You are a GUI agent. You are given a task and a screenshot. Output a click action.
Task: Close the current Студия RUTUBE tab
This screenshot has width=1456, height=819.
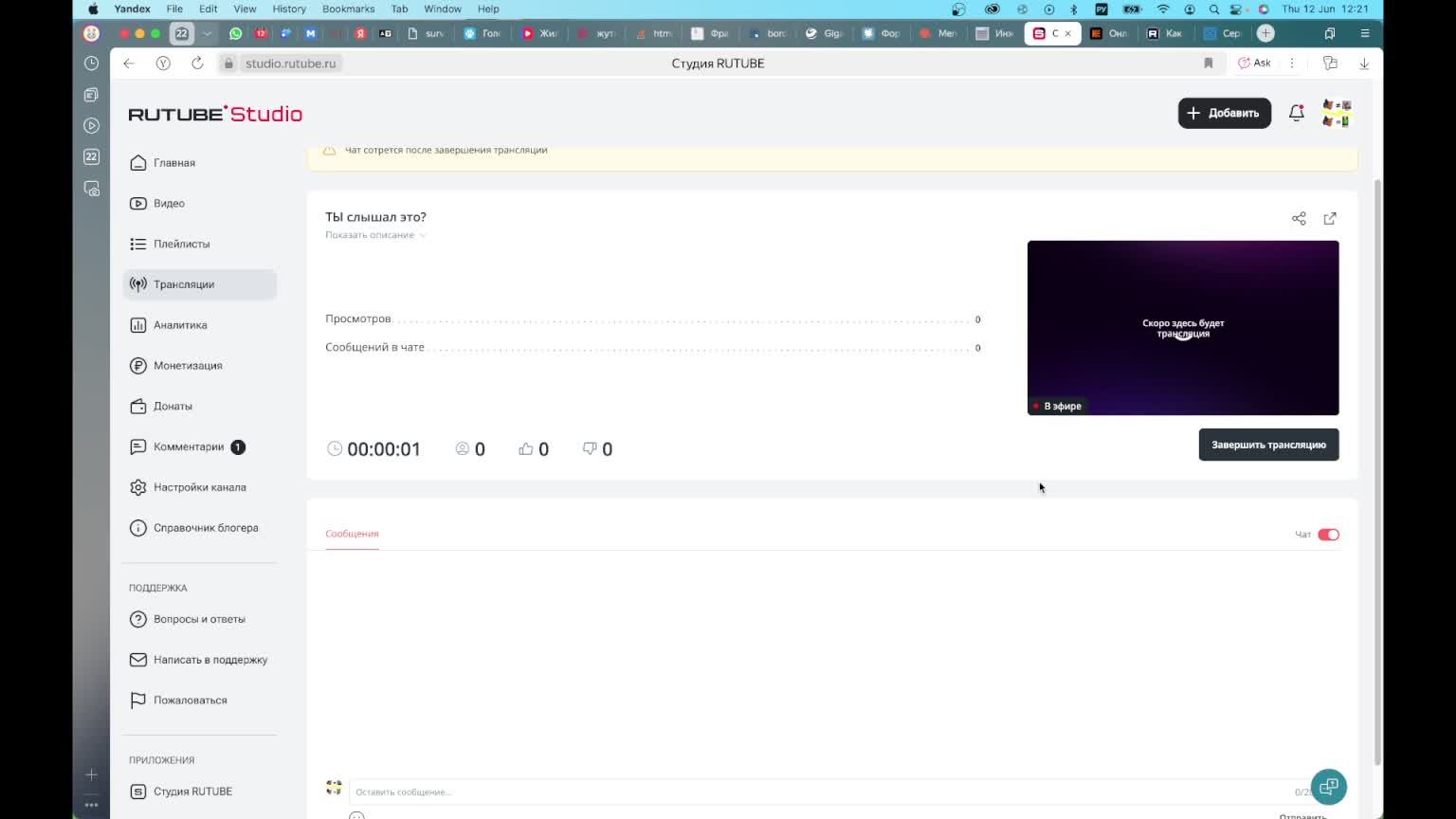1067,33
